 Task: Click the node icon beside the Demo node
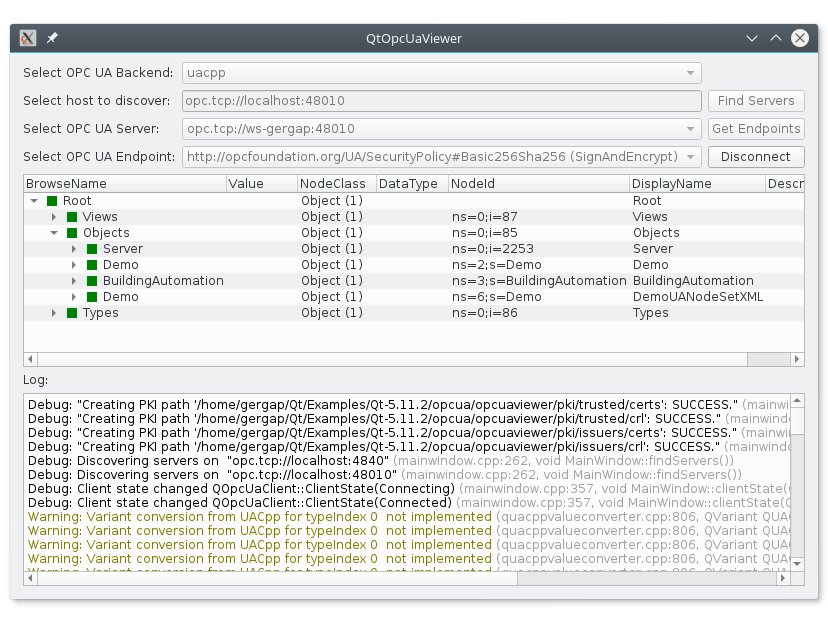point(94,264)
